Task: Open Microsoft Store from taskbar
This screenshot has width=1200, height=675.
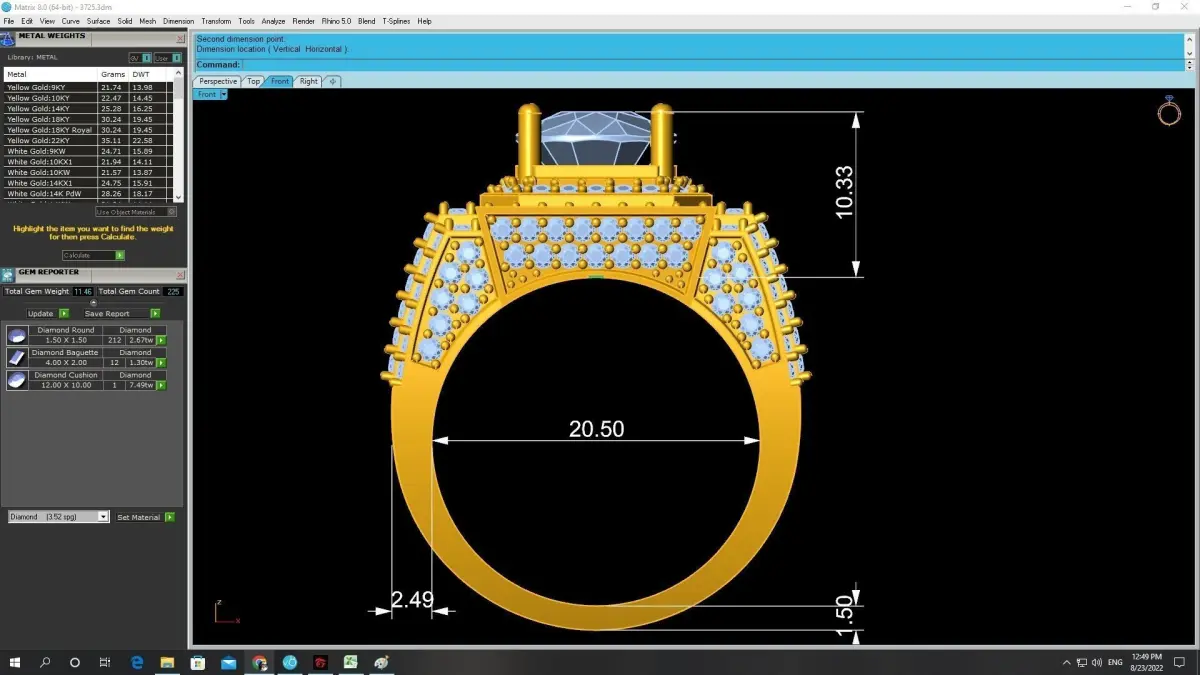Action: (198, 663)
